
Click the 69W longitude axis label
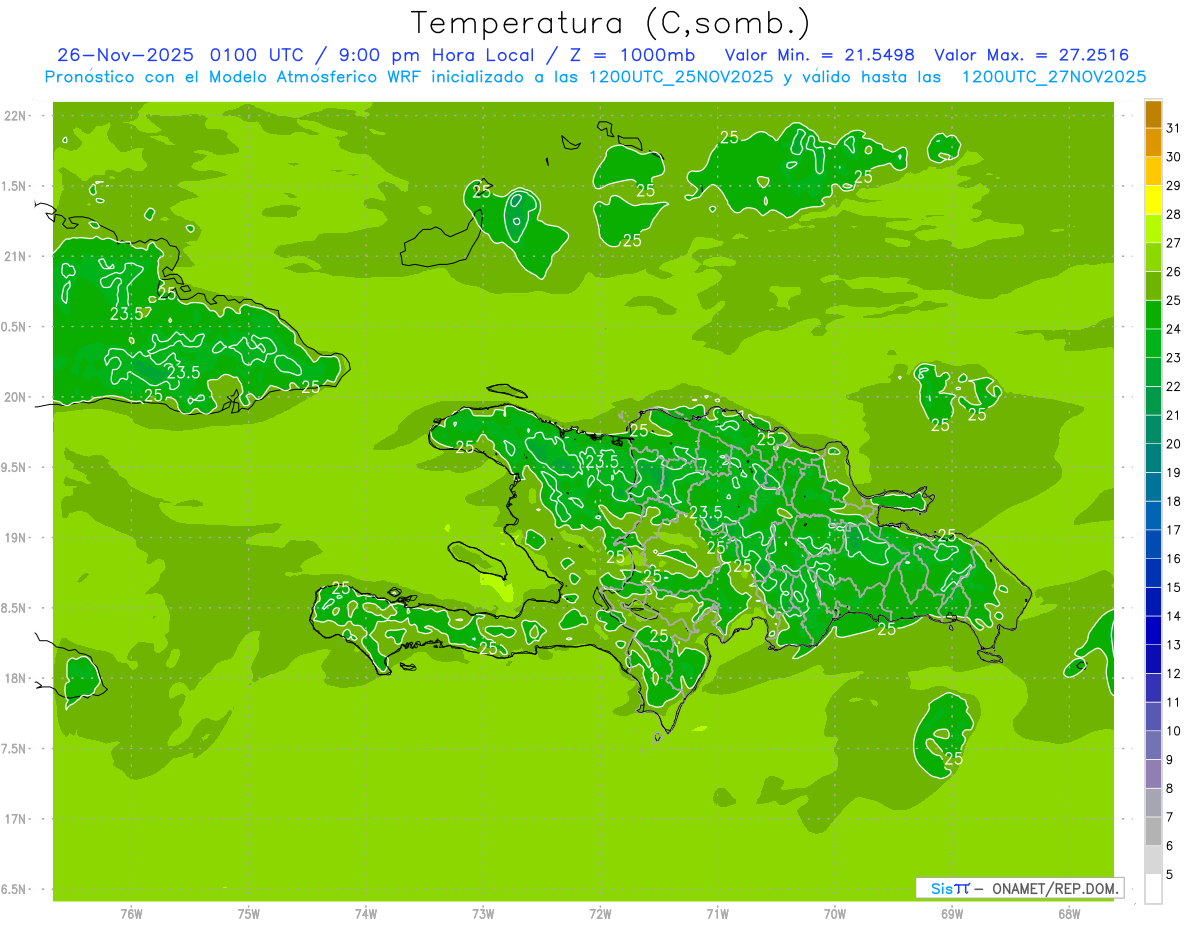952,914
